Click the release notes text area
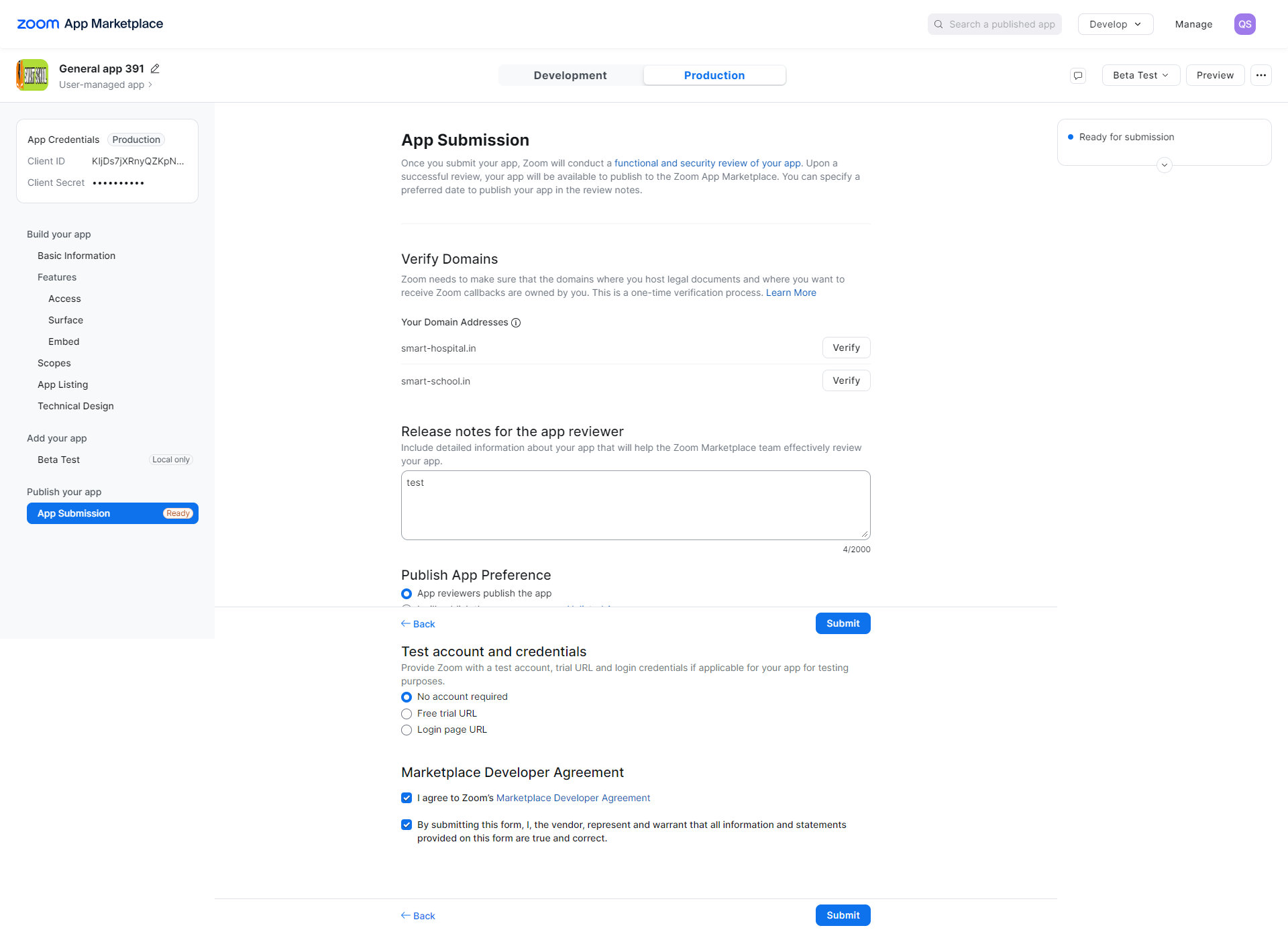 635,505
